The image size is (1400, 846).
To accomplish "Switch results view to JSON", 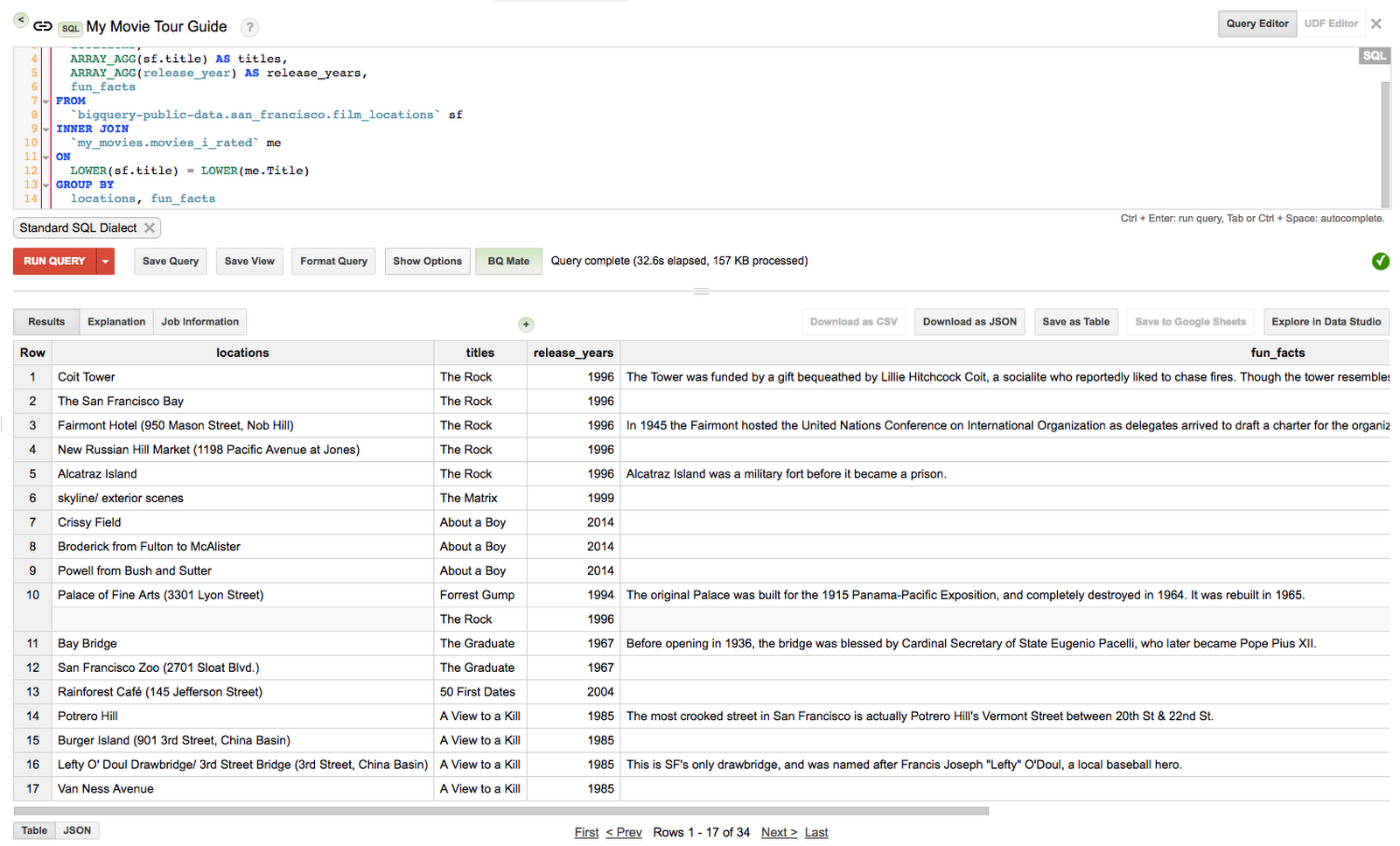I will click(x=77, y=830).
